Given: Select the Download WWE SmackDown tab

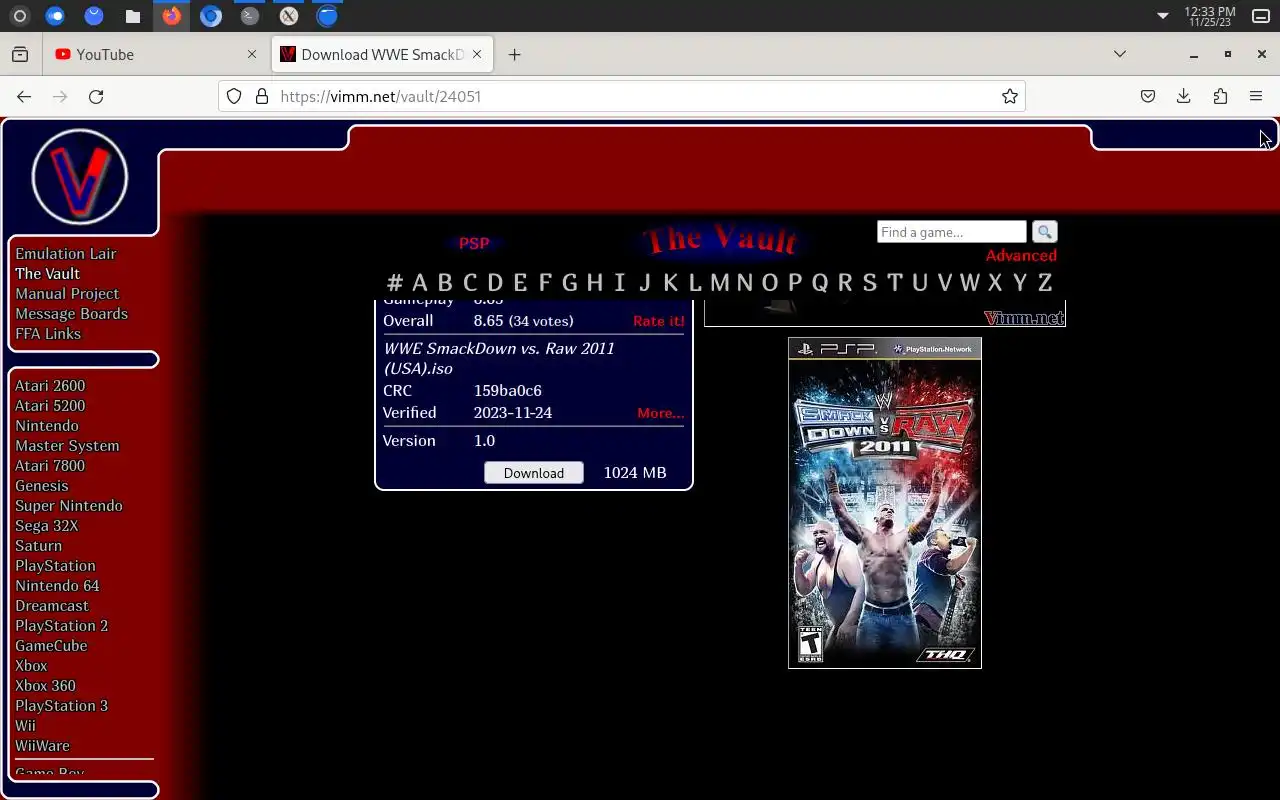Looking at the screenshot, I should tap(382, 54).
